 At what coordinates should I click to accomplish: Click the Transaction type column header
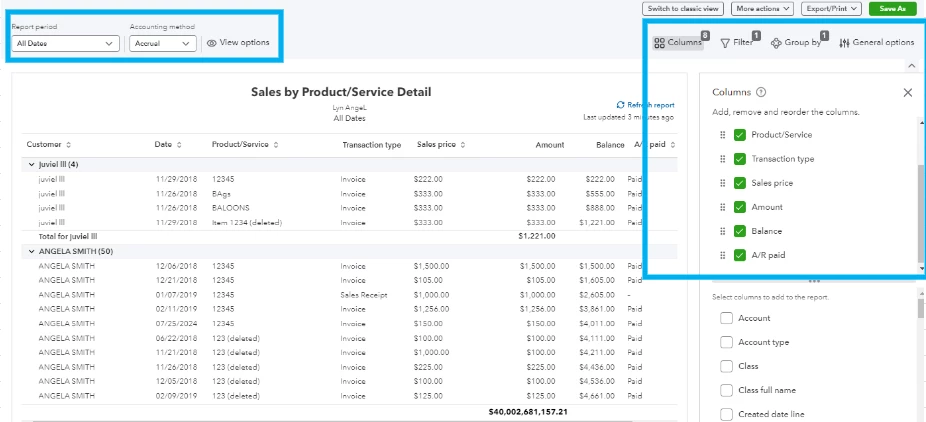point(371,145)
